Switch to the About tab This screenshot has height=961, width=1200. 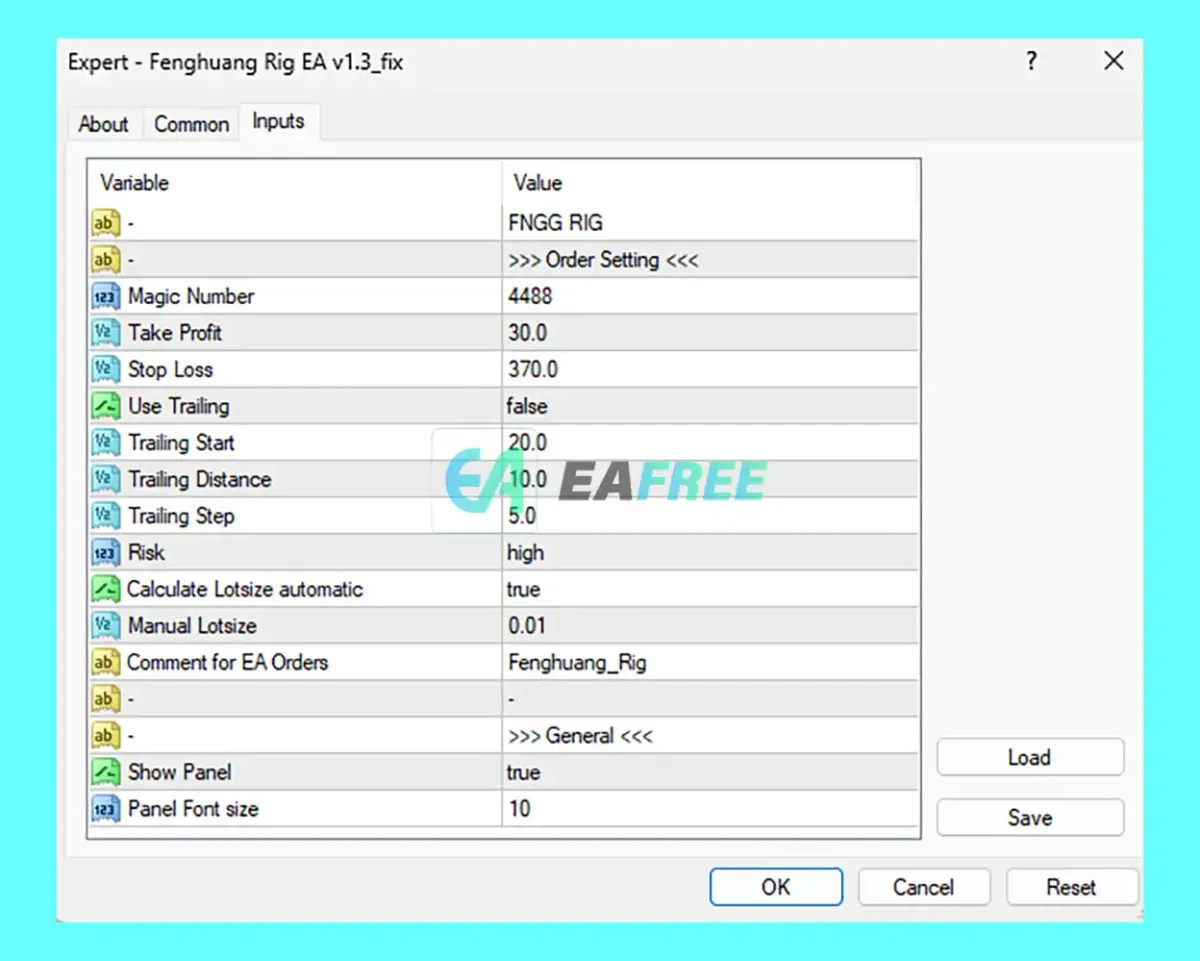(103, 125)
